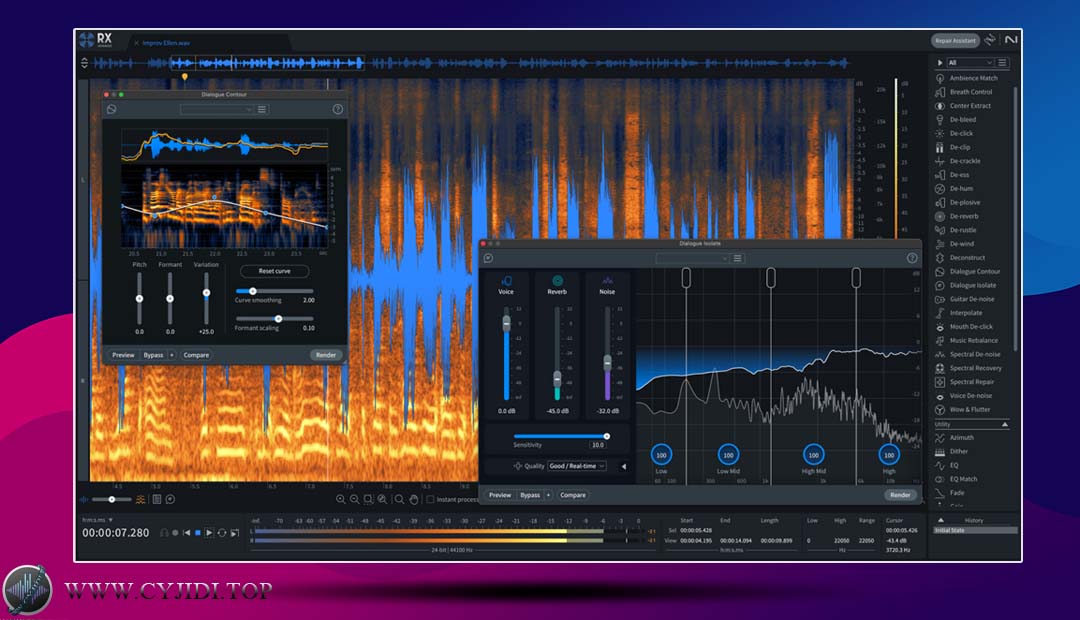Click the zoom in magnifier icon
1080x620 pixels.
[x=340, y=499]
